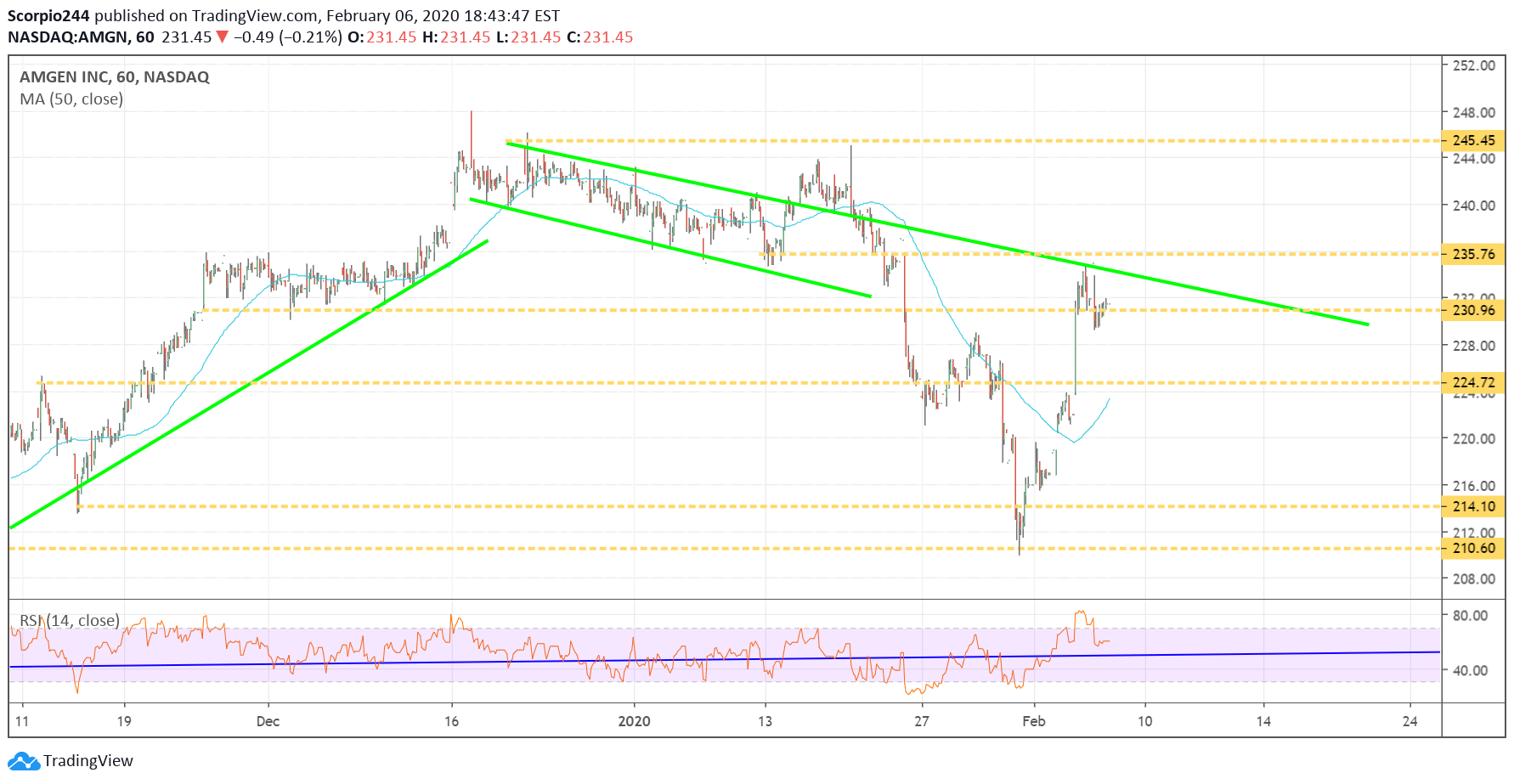The width and height of the screenshot is (1514, 784).
Task: Click the Scorpio244 author name
Action: [49, 16]
